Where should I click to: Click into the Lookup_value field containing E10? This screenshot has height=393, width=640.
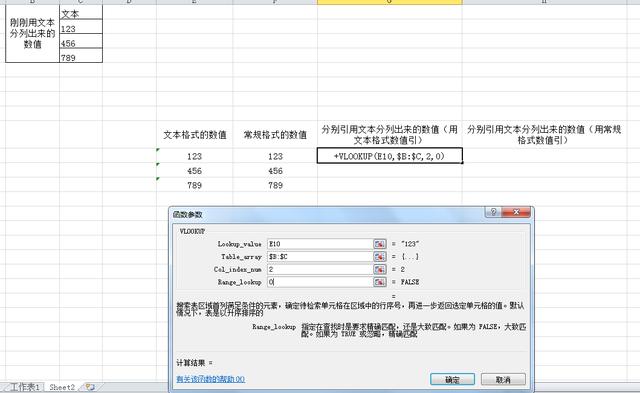pyautogui.click(x=320, y=244)
